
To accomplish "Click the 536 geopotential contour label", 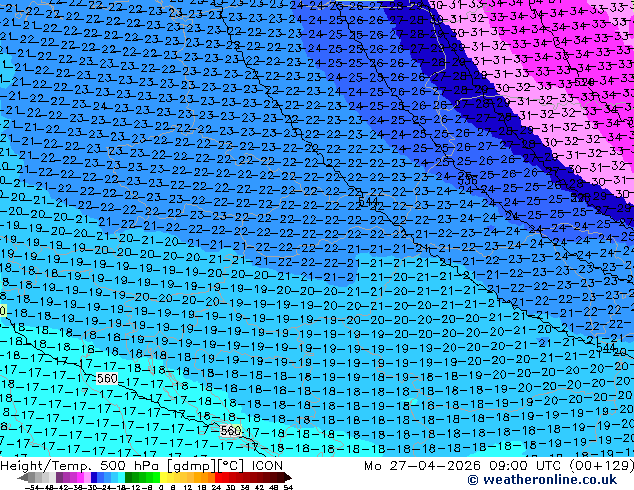I will click(x=467, y=180).
